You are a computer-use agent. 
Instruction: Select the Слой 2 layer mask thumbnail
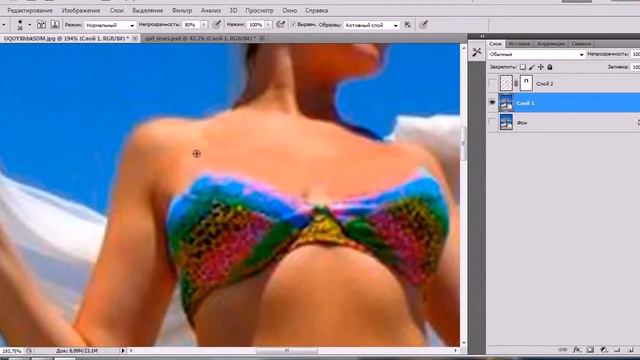[526, 84]
